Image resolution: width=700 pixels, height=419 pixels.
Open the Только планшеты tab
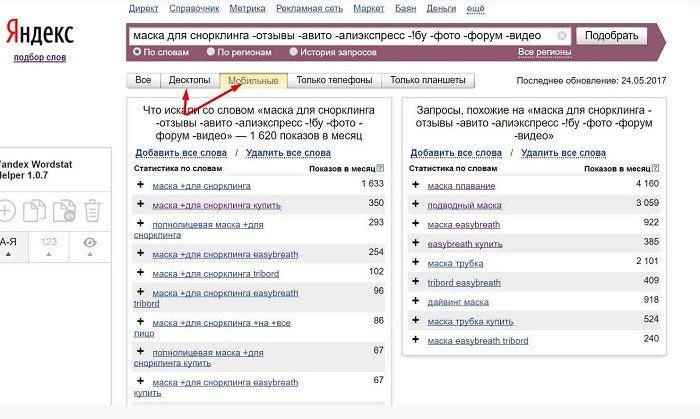428,80
